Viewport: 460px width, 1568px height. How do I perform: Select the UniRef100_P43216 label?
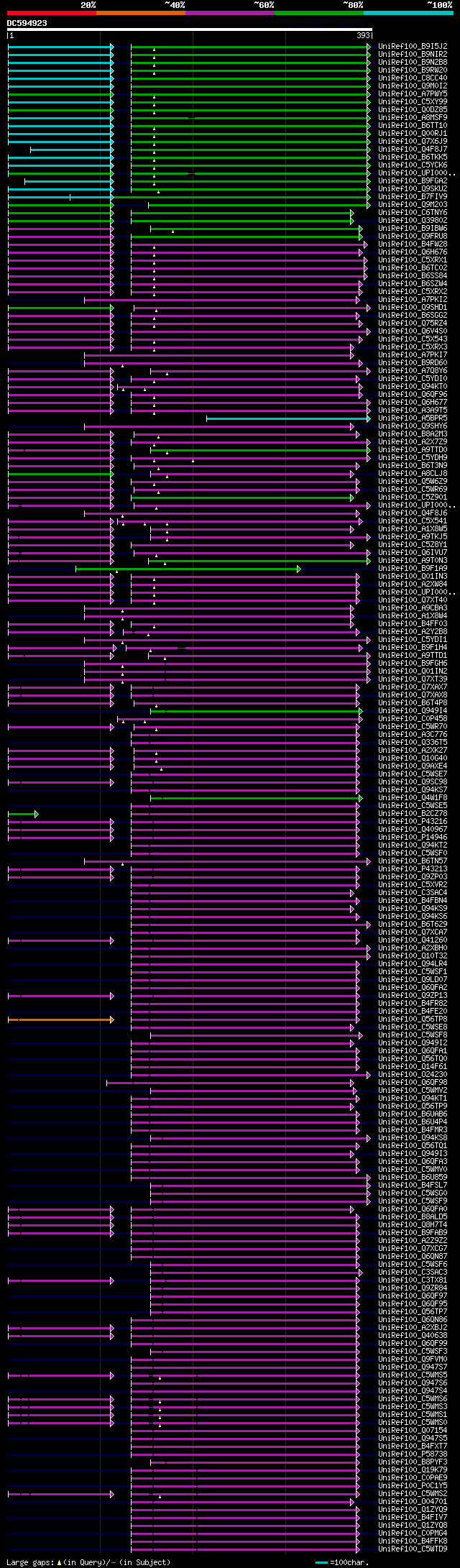tap(413, 821)
